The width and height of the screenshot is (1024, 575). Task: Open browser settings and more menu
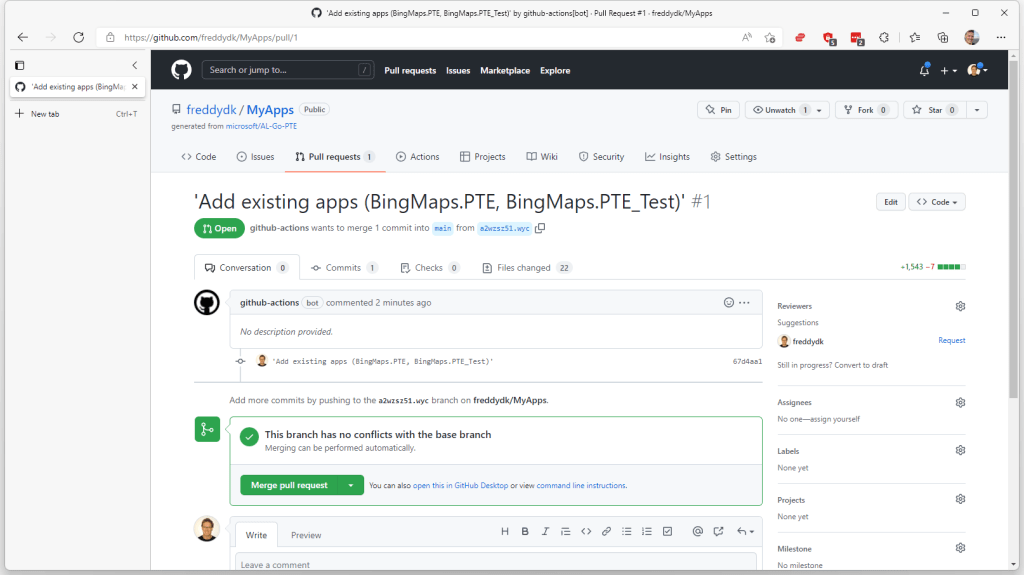[1001, 37]
